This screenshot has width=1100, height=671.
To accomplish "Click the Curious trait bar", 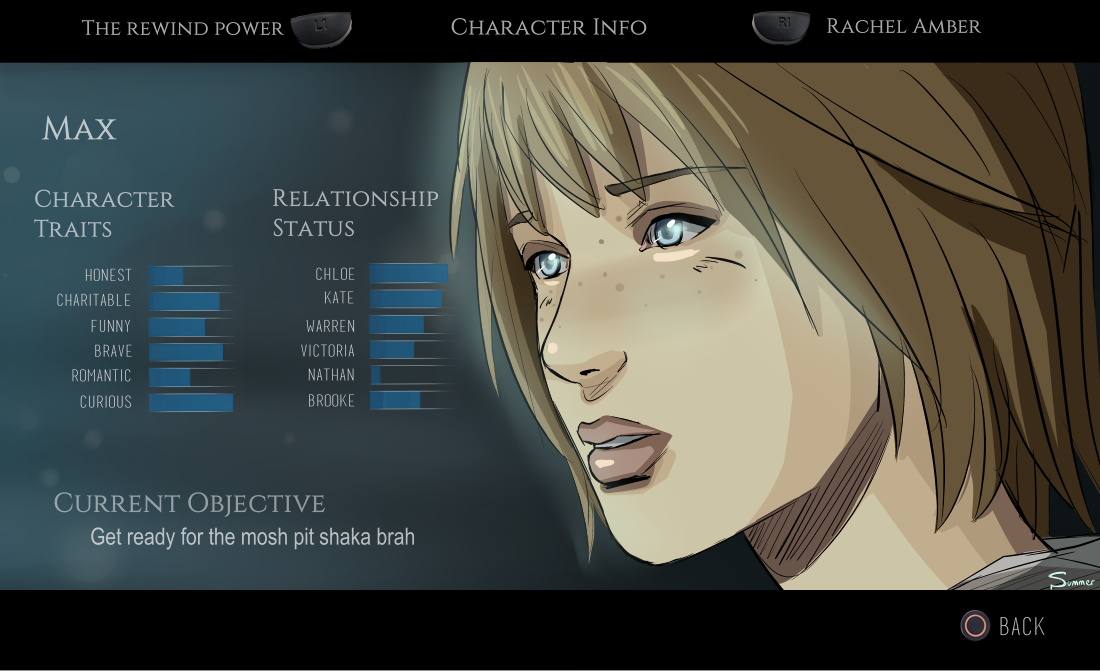I will [191, 402].
